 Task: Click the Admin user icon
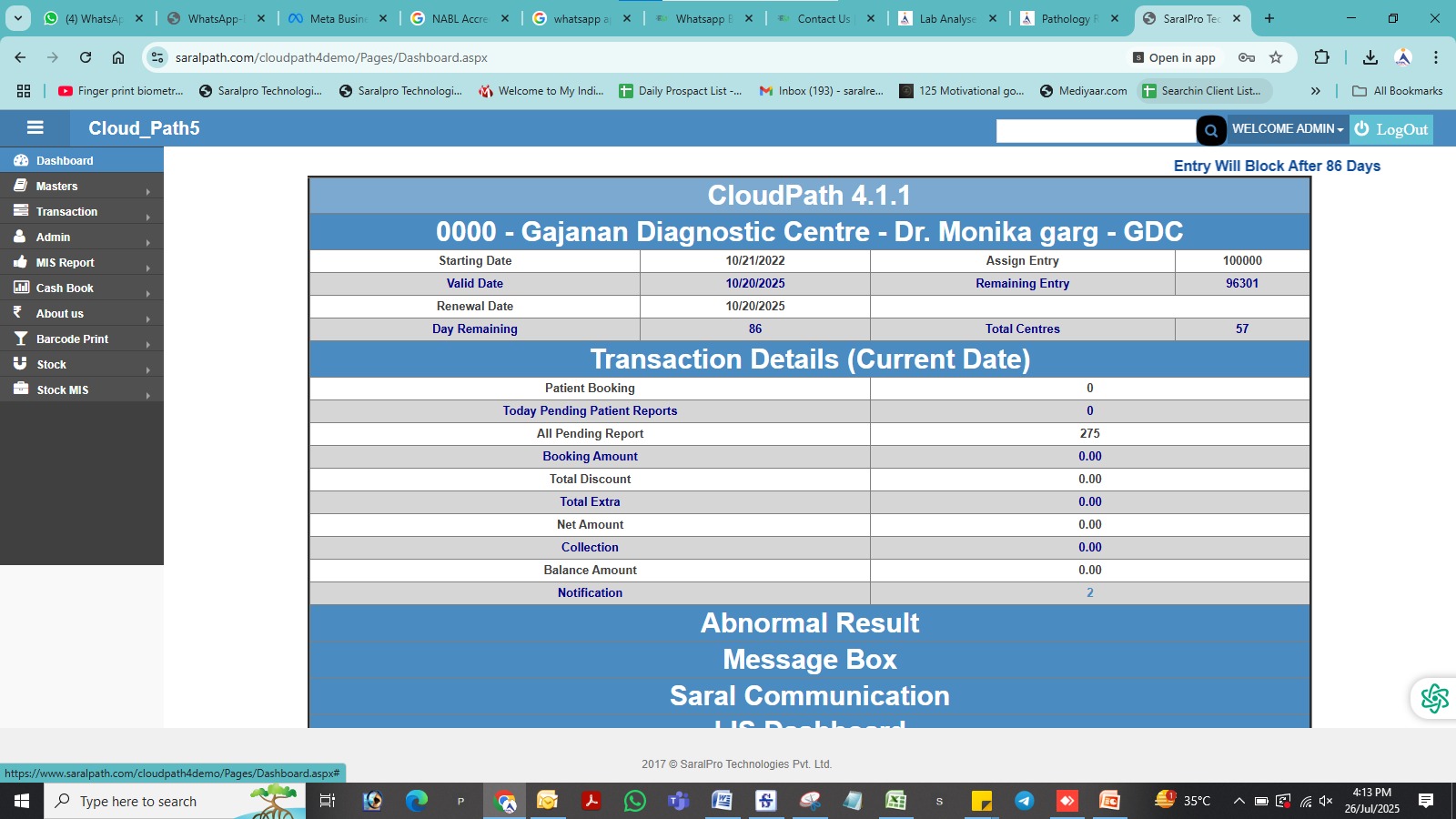tap(20, 236)
